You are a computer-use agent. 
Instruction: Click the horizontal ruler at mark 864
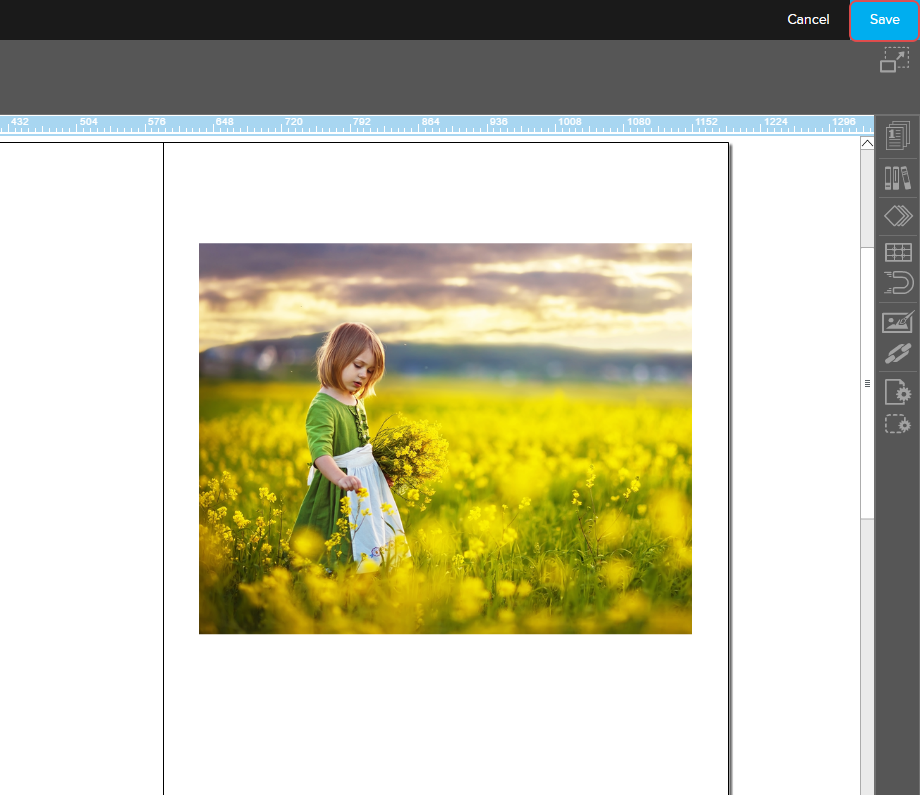(430, 124)
